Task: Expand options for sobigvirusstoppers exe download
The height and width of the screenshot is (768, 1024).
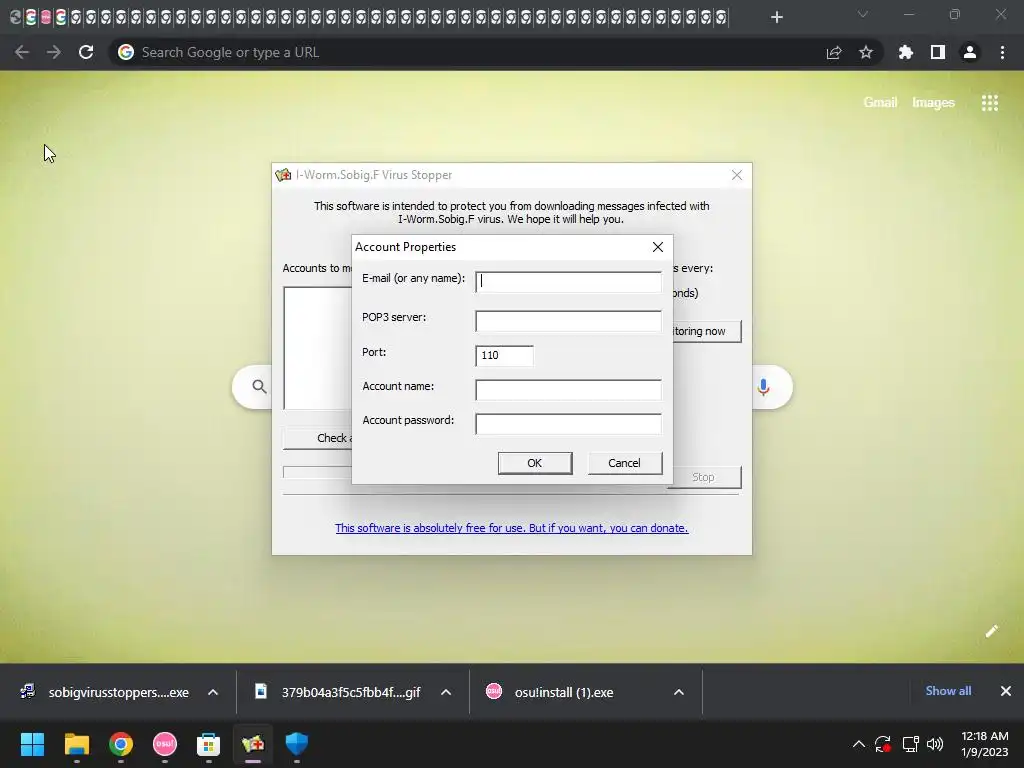Action: click(213, 692)
